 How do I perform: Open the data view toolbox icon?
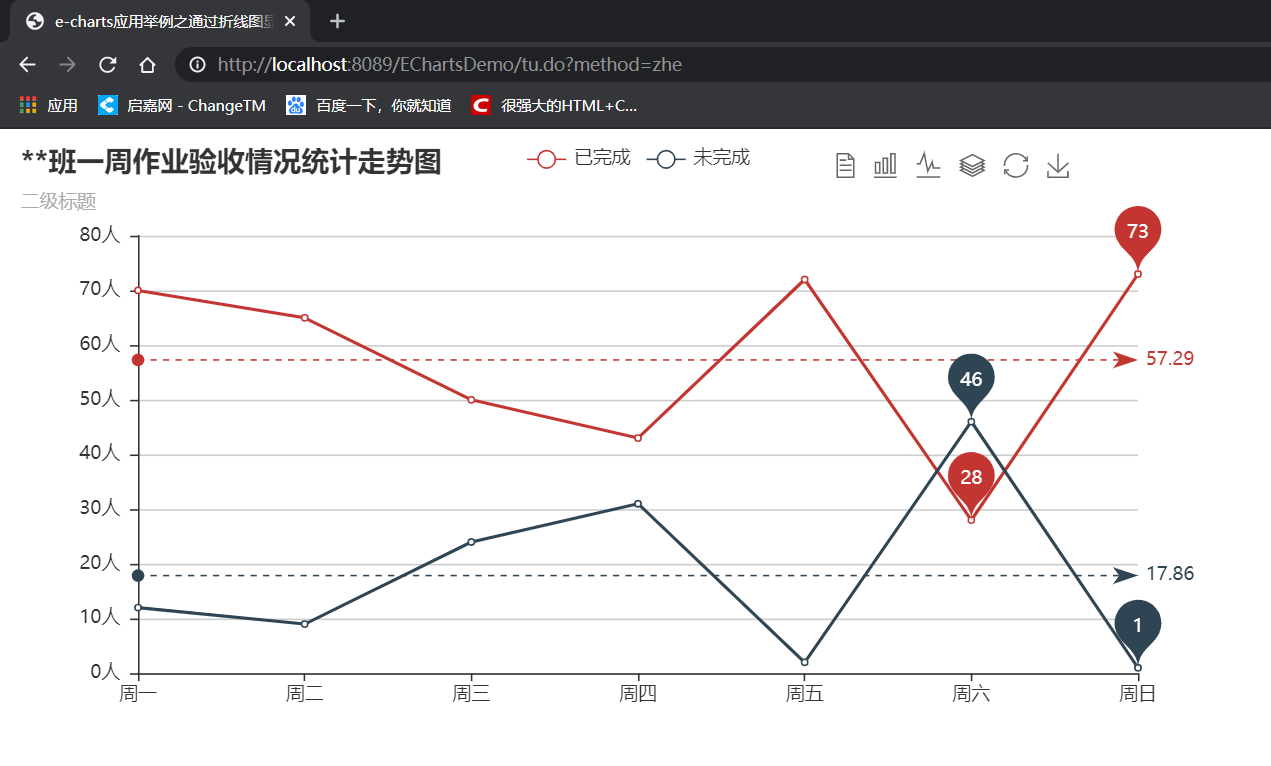[845, 165]
